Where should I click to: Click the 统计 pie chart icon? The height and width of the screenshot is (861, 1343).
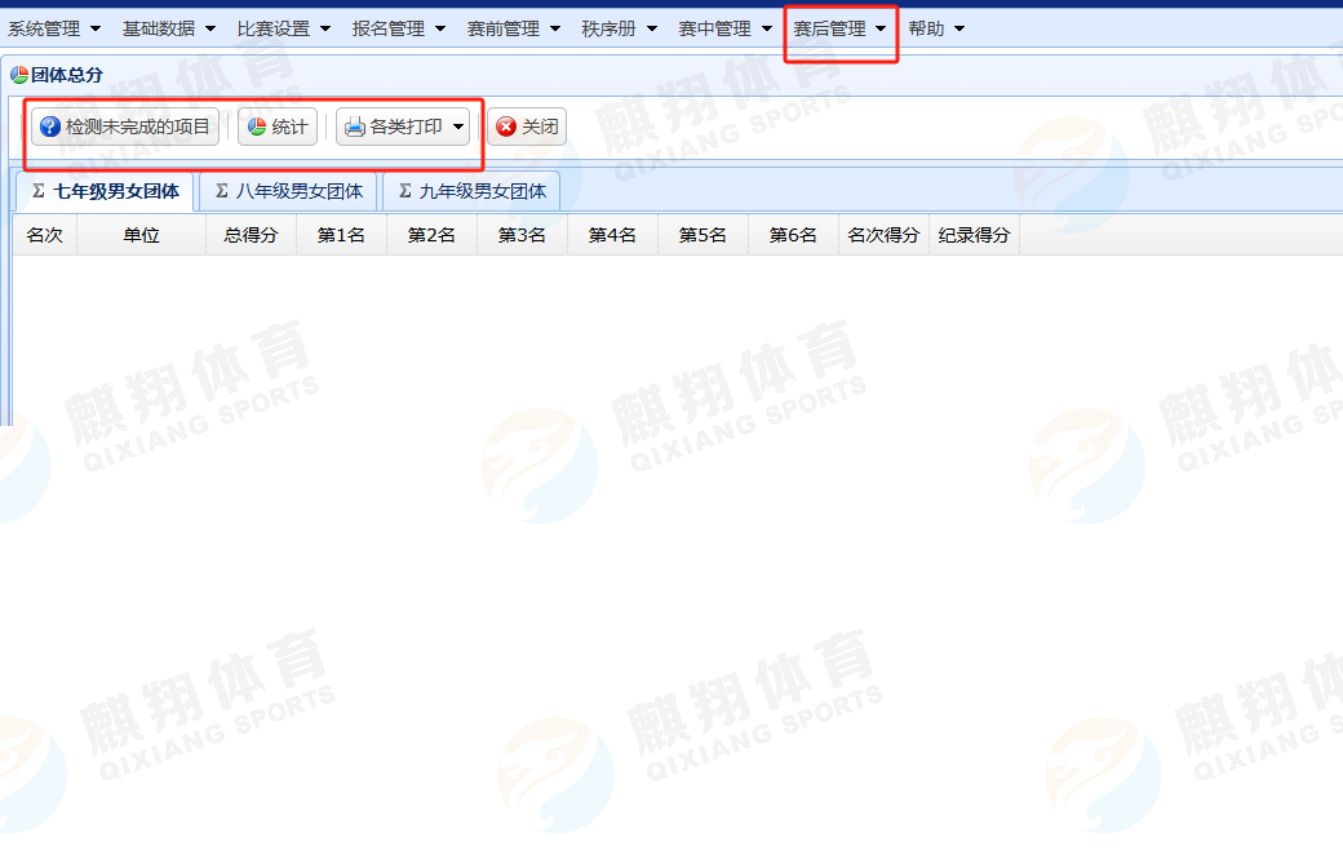257,127
